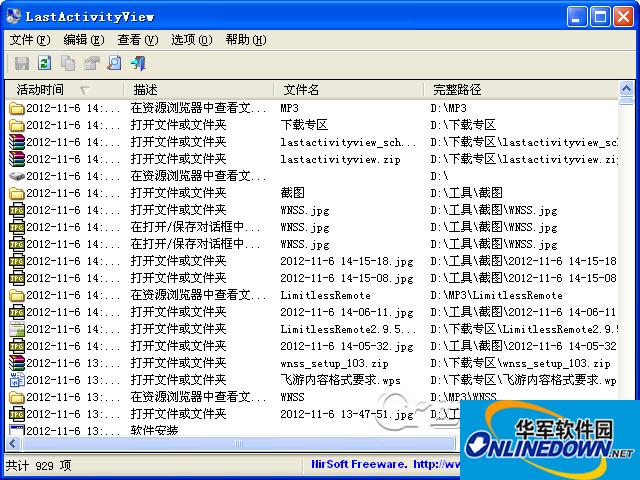
Task: Click the Exit toolbar icon
Action: click(138, 63)
